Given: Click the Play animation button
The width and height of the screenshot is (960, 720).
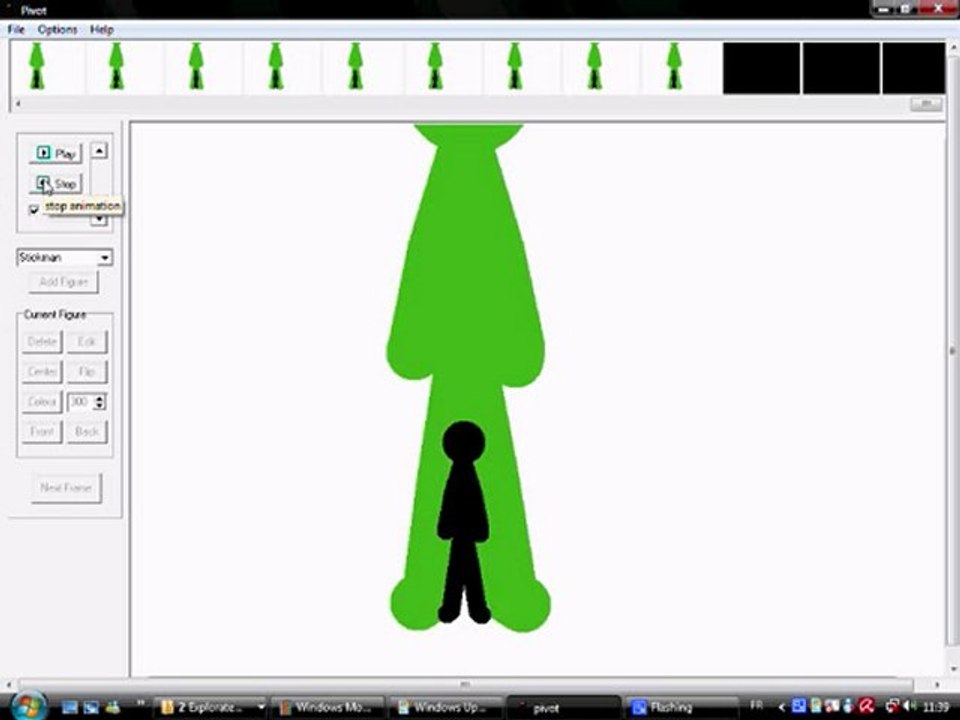Looking at the screenshot, I should click(x=56, y=153).
